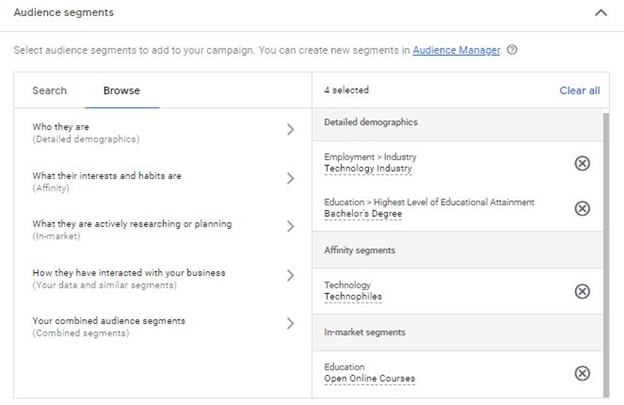Remove the Technology Industry segment
This screenshot has width=624, height=405.
tap(582, 163)
